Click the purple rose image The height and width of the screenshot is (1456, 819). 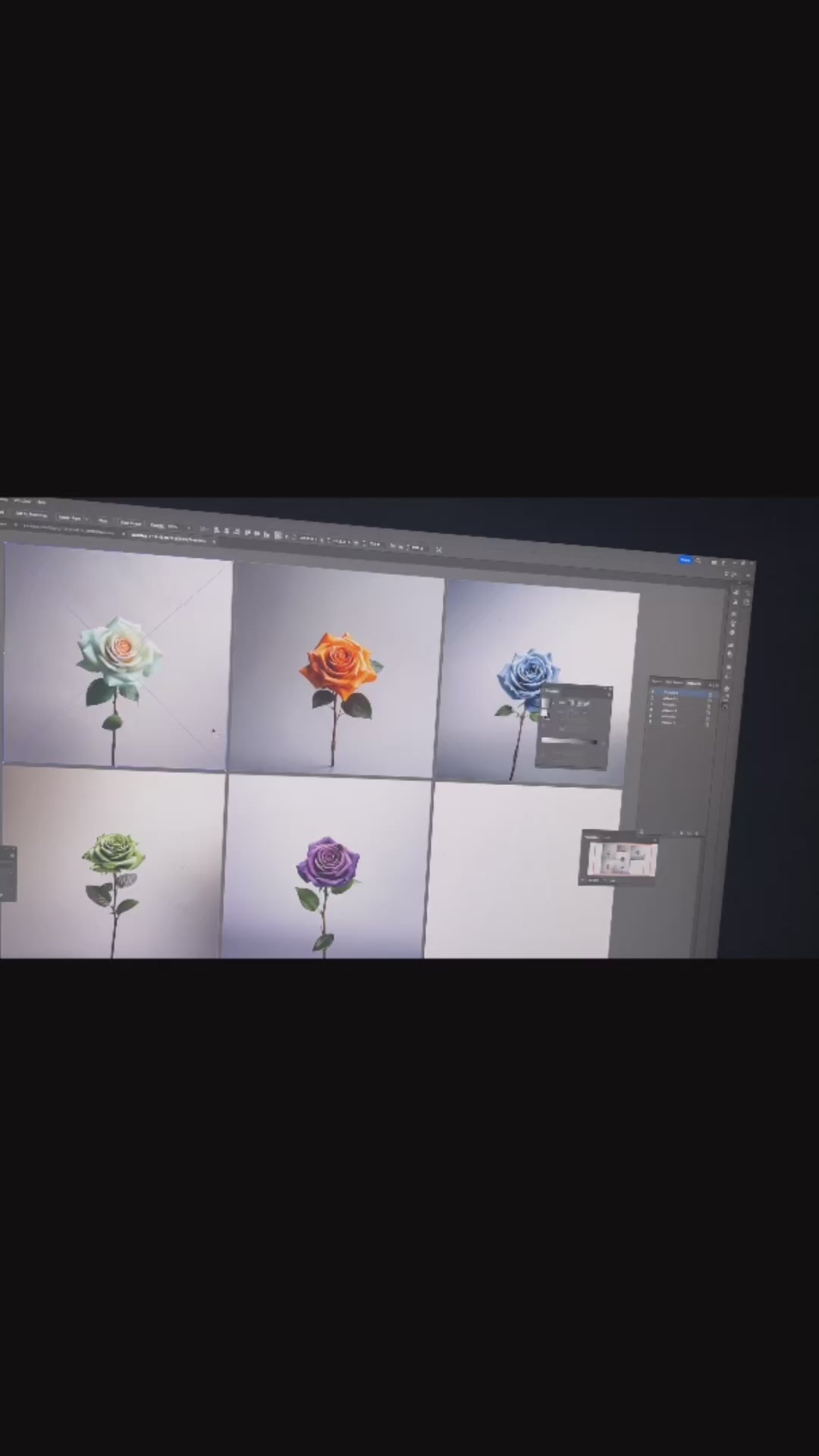coord(328,863)
